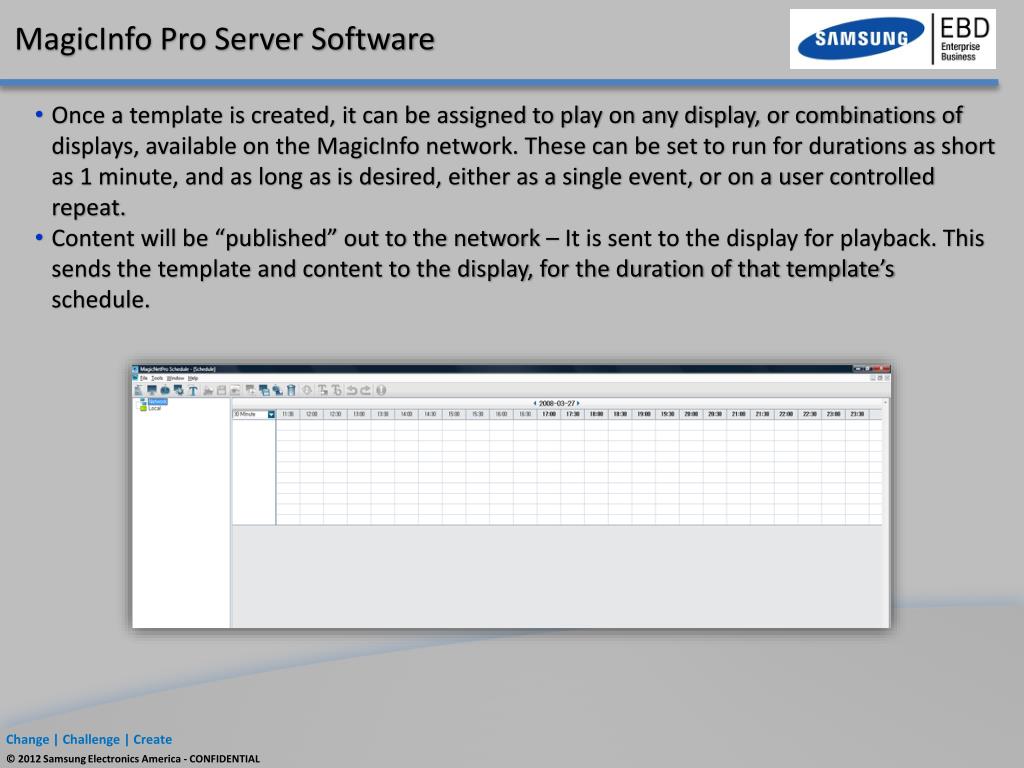Click the Samsung logo
This screenshot has height=768, width=1024.
(x=861, y=39)
